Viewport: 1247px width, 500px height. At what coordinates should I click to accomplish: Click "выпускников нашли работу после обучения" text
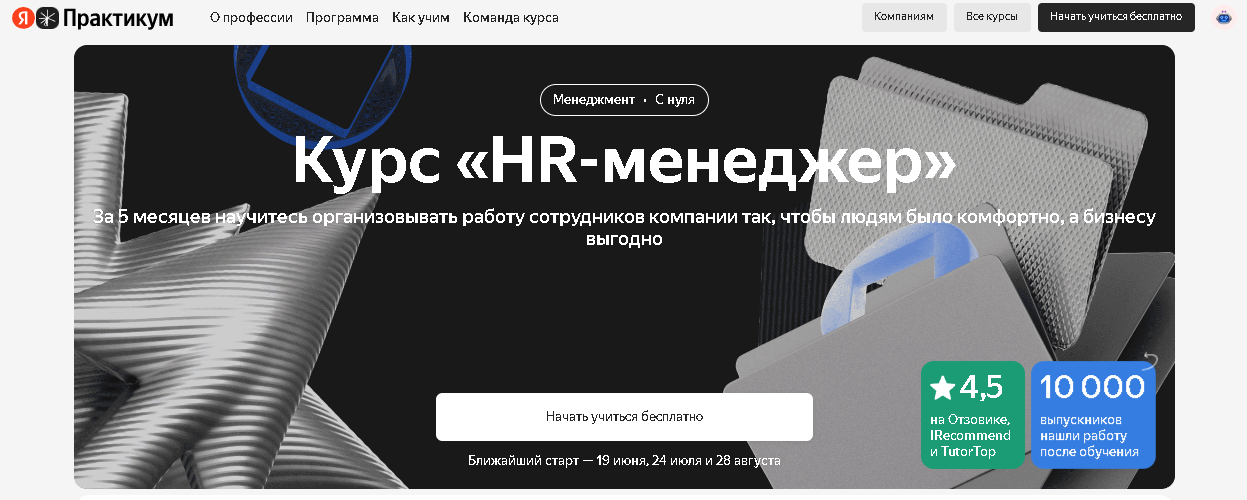1089,436
